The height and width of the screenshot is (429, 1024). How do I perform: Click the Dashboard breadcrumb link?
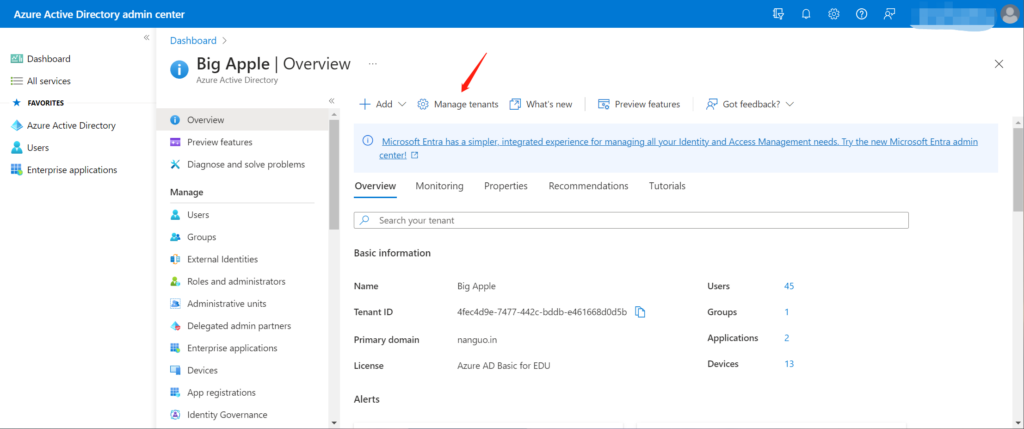click(193, 40)
